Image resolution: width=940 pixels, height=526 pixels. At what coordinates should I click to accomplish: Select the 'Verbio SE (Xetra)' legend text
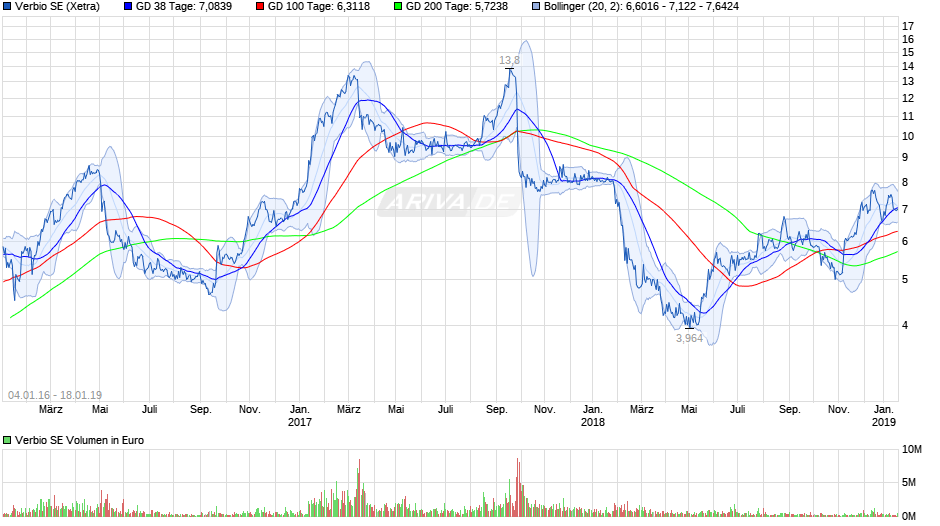(x=58, y=7)
